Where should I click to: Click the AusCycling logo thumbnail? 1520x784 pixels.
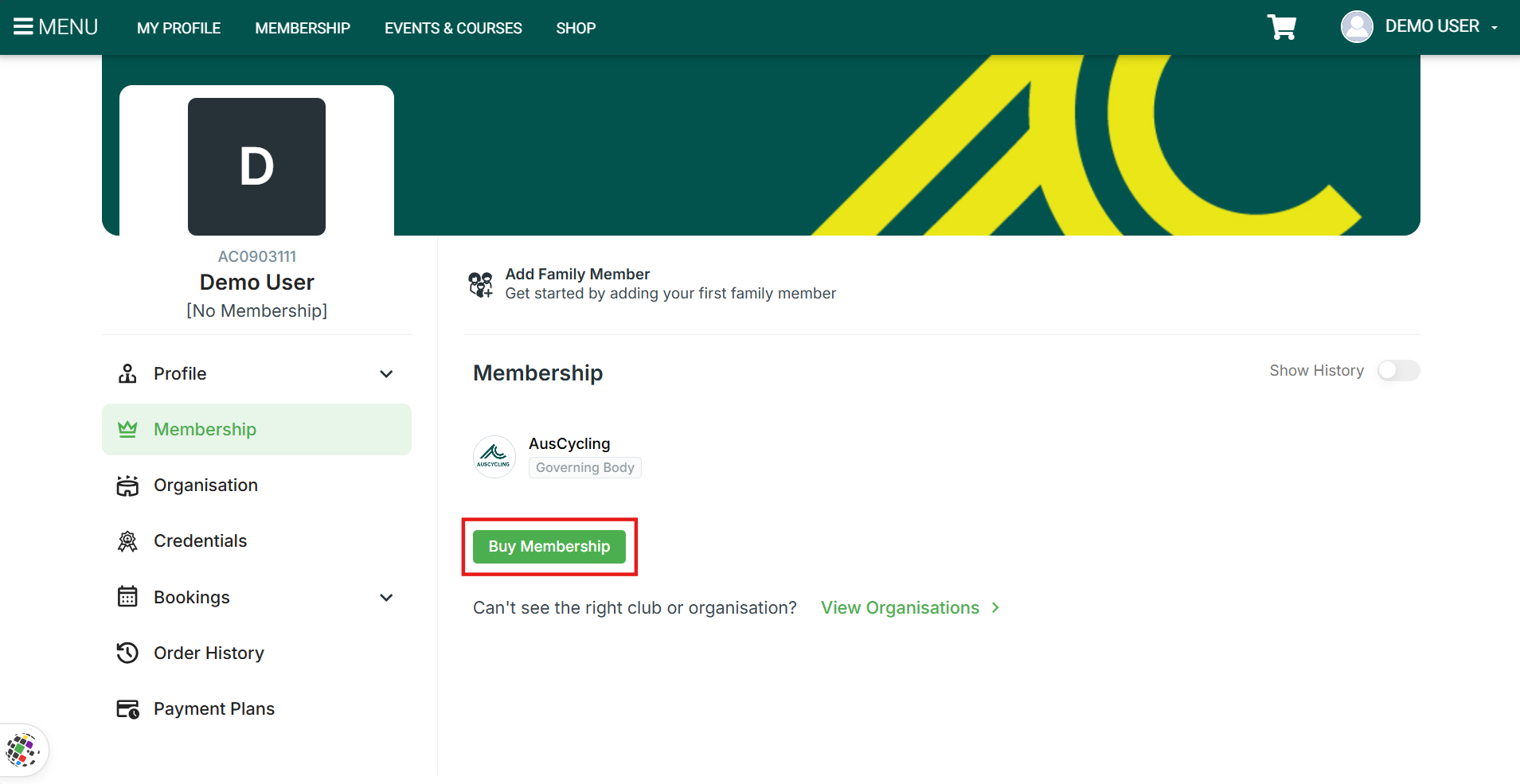pos(494,457)
